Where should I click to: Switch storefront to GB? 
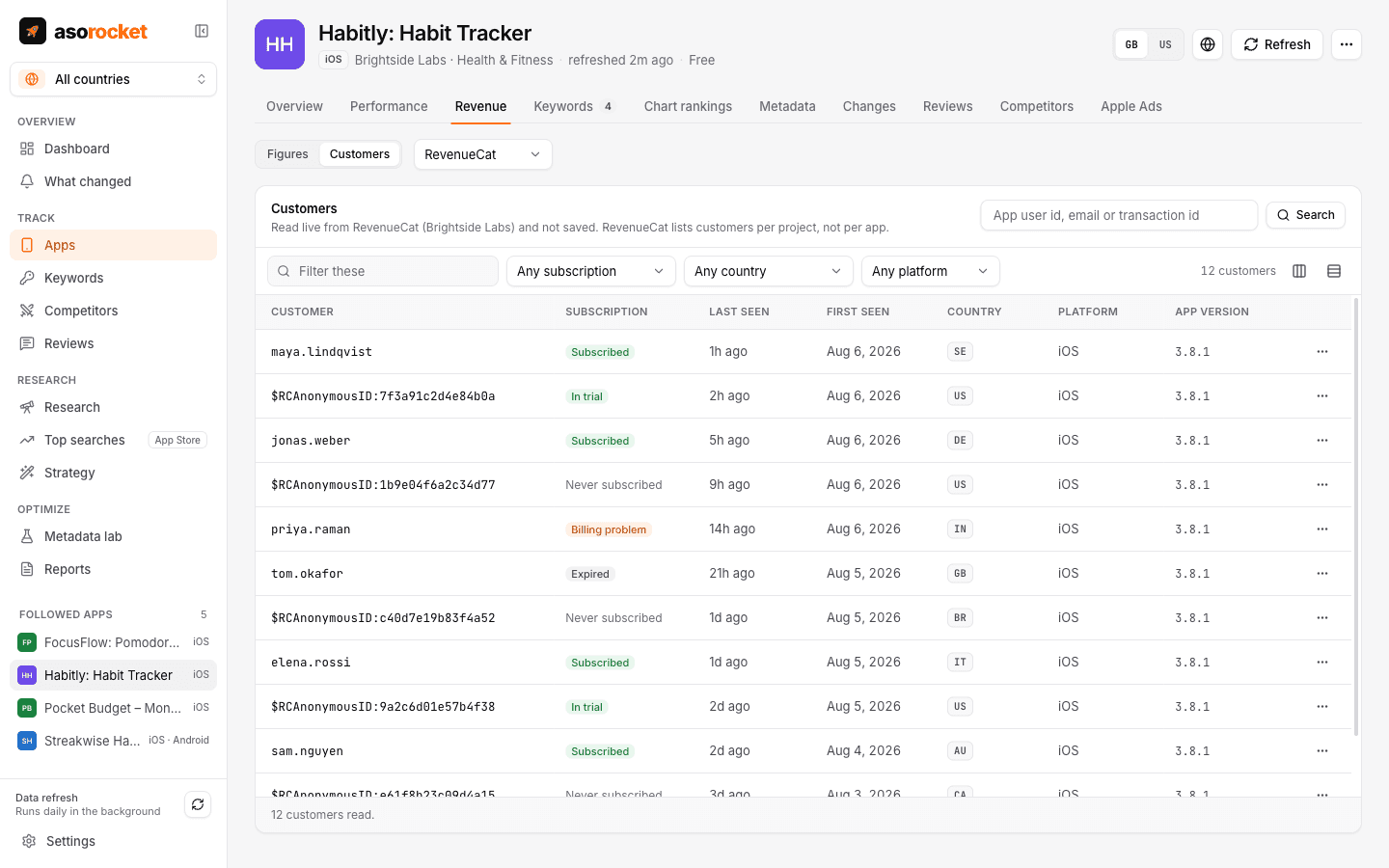tap(1131, 44)
